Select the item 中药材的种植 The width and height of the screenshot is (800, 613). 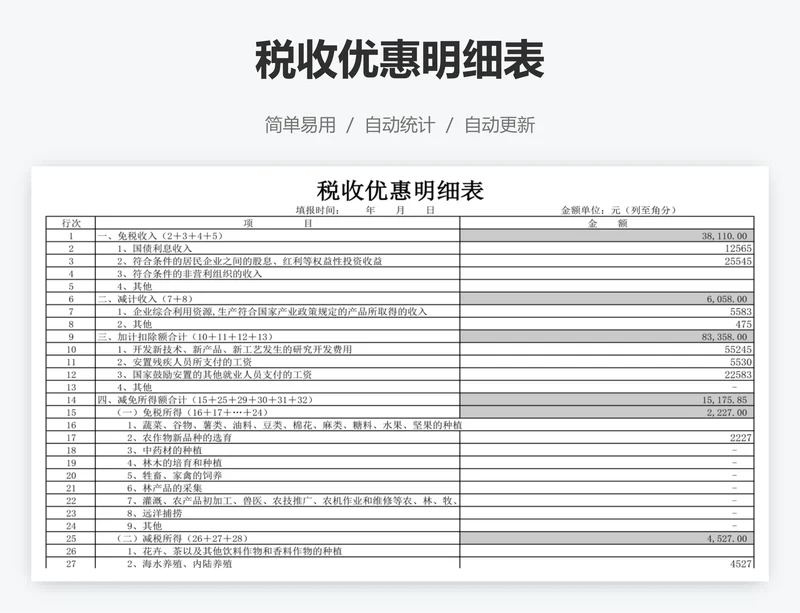coord(278,450)
